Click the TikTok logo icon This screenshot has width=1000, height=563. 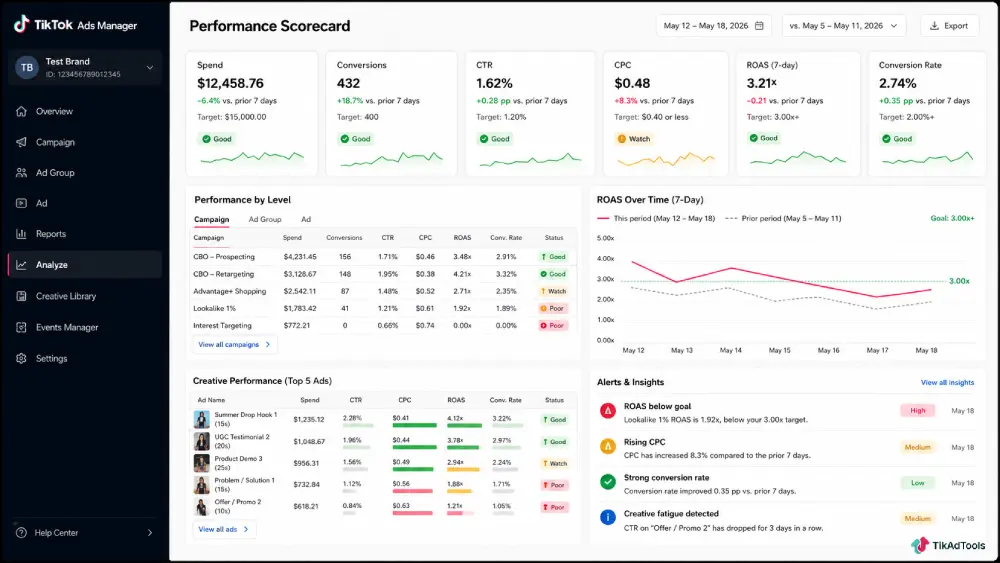coord(22,24)
